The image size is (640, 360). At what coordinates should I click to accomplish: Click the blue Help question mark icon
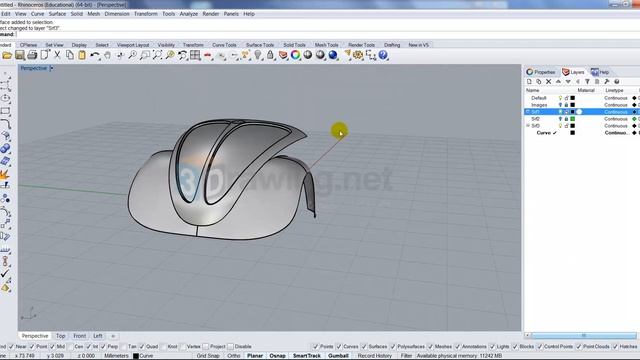[383, 55]
